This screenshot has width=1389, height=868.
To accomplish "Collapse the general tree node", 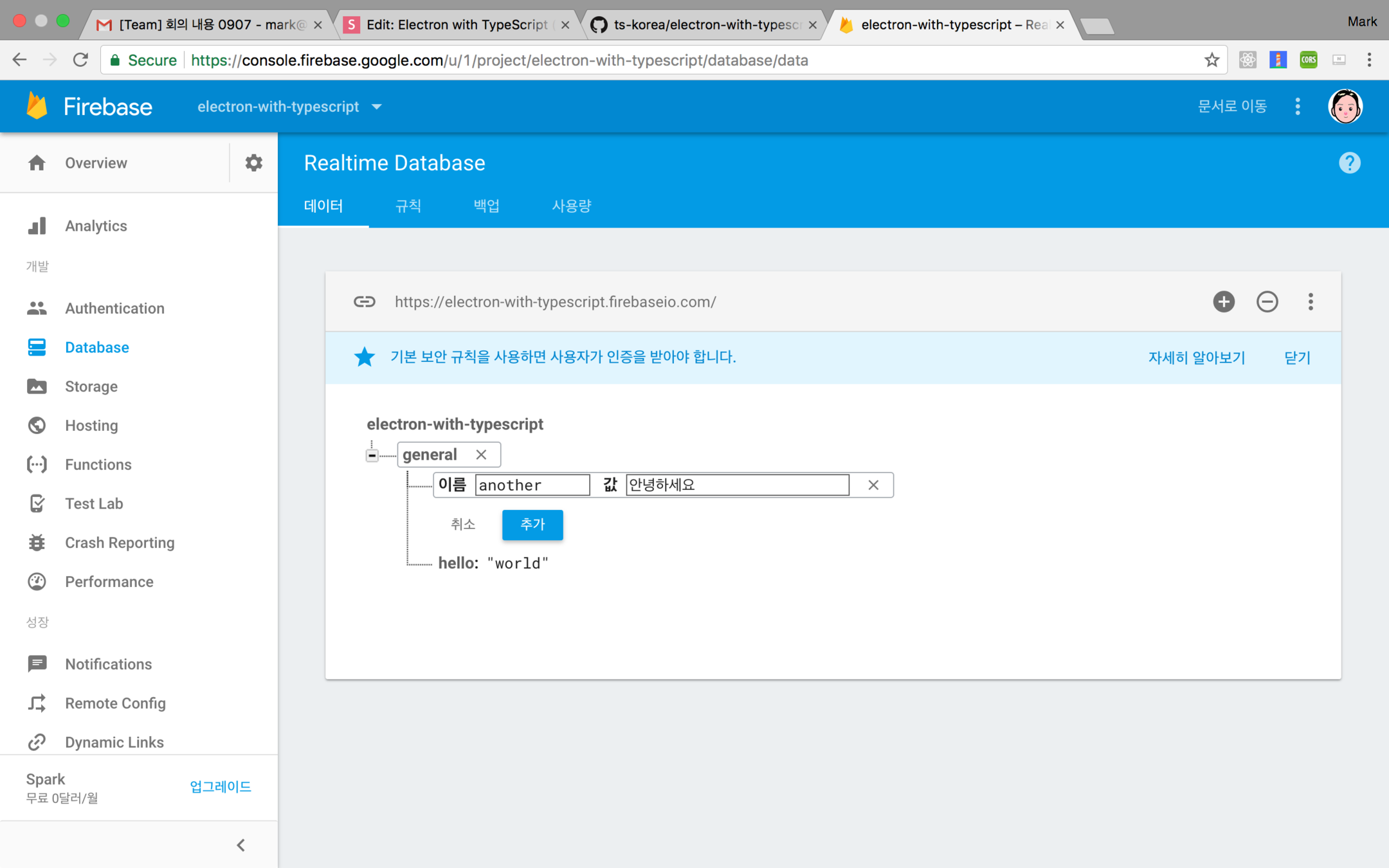I will click(x=372, y=455).
